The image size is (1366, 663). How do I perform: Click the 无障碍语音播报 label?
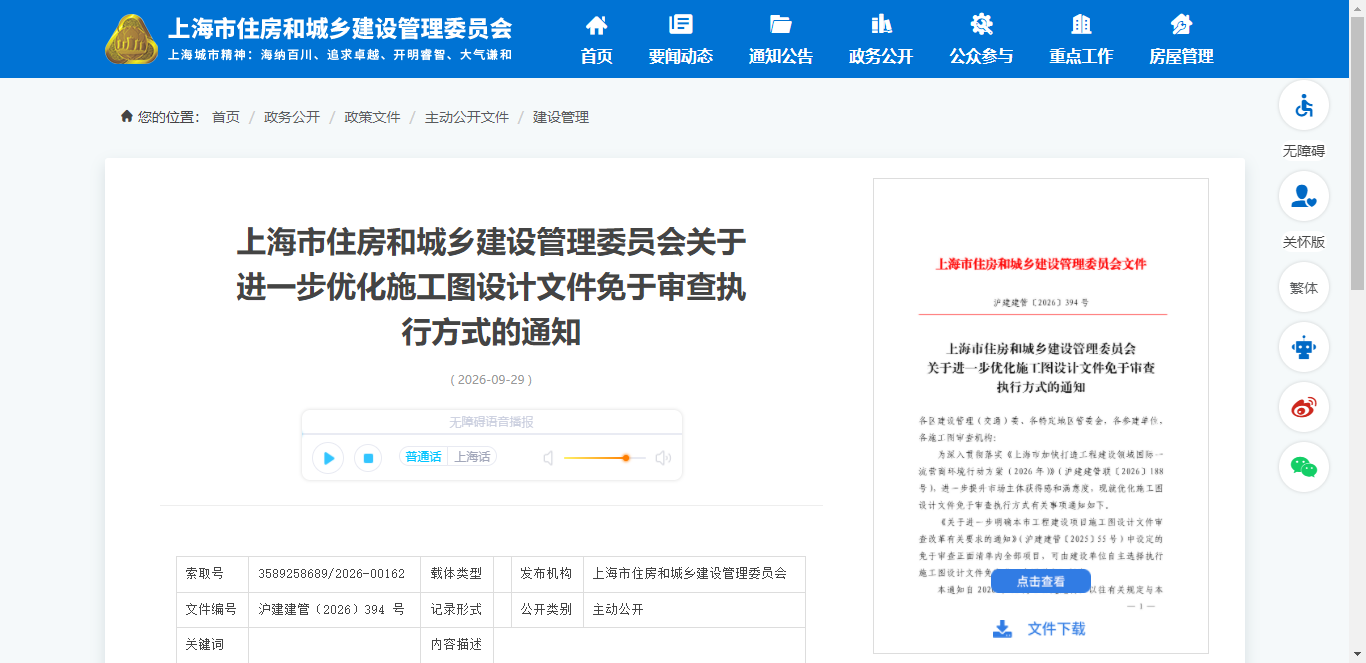(x=491, y=422)
